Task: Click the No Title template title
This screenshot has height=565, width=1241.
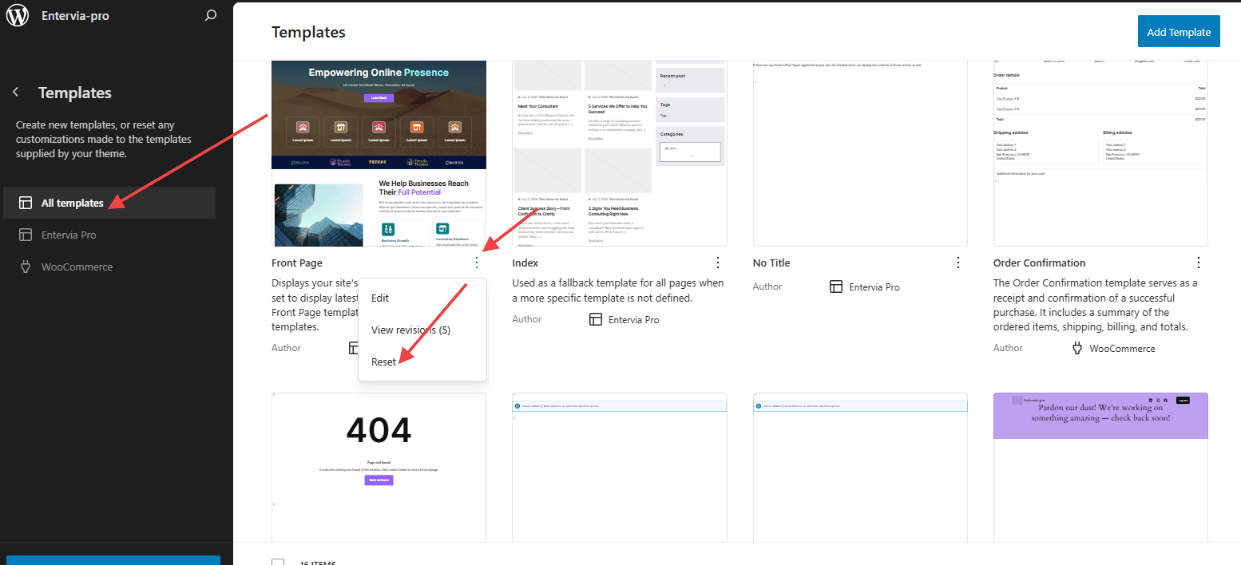Action: (771, 263)
